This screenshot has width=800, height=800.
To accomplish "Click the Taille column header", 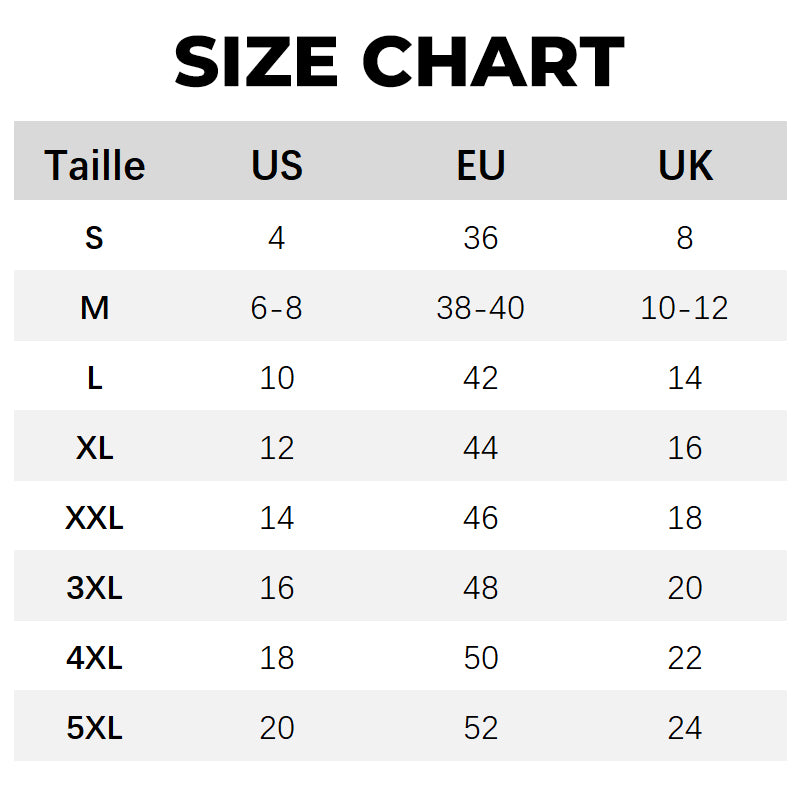I will pos(95,165).
